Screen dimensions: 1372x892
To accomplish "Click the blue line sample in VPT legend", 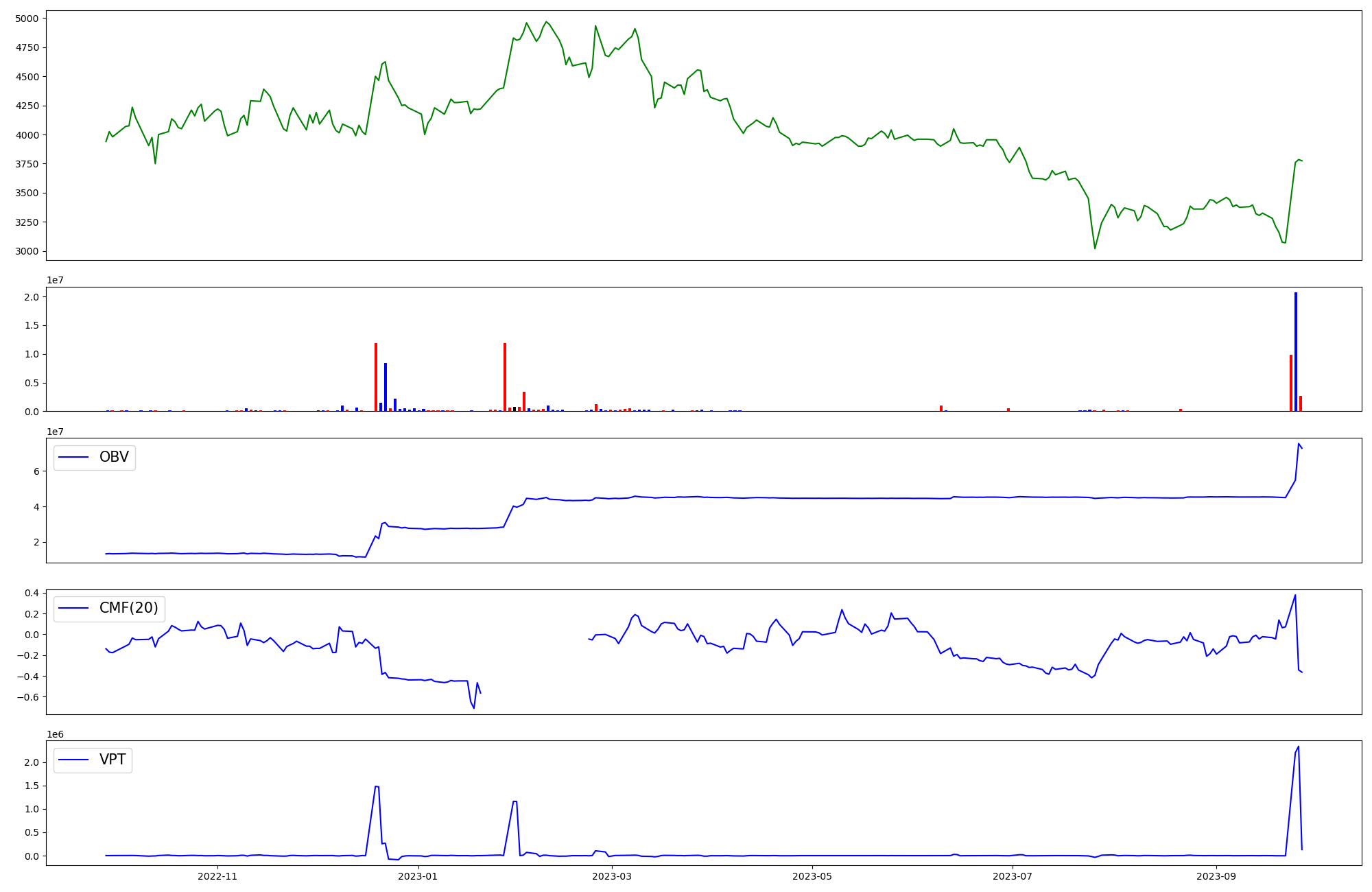I will click(74, 760).
